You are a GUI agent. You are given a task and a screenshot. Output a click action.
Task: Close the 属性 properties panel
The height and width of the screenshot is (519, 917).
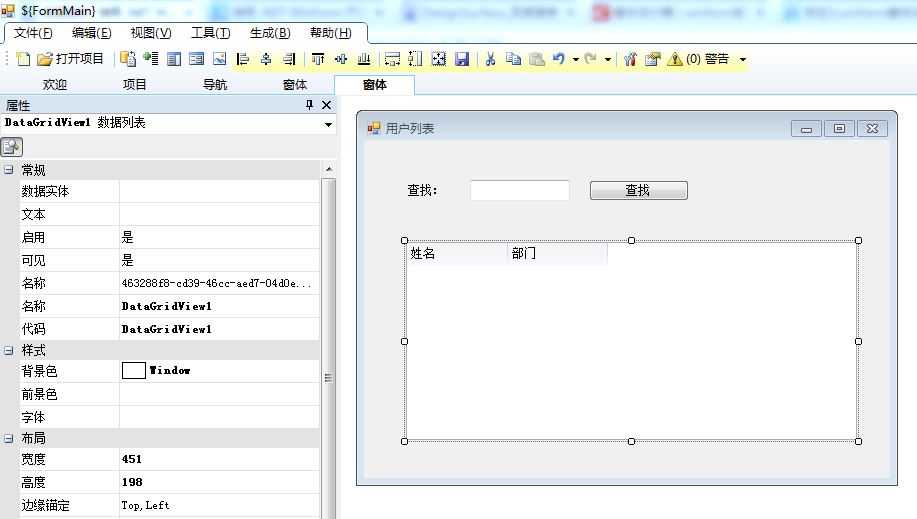tap(326, 105)
